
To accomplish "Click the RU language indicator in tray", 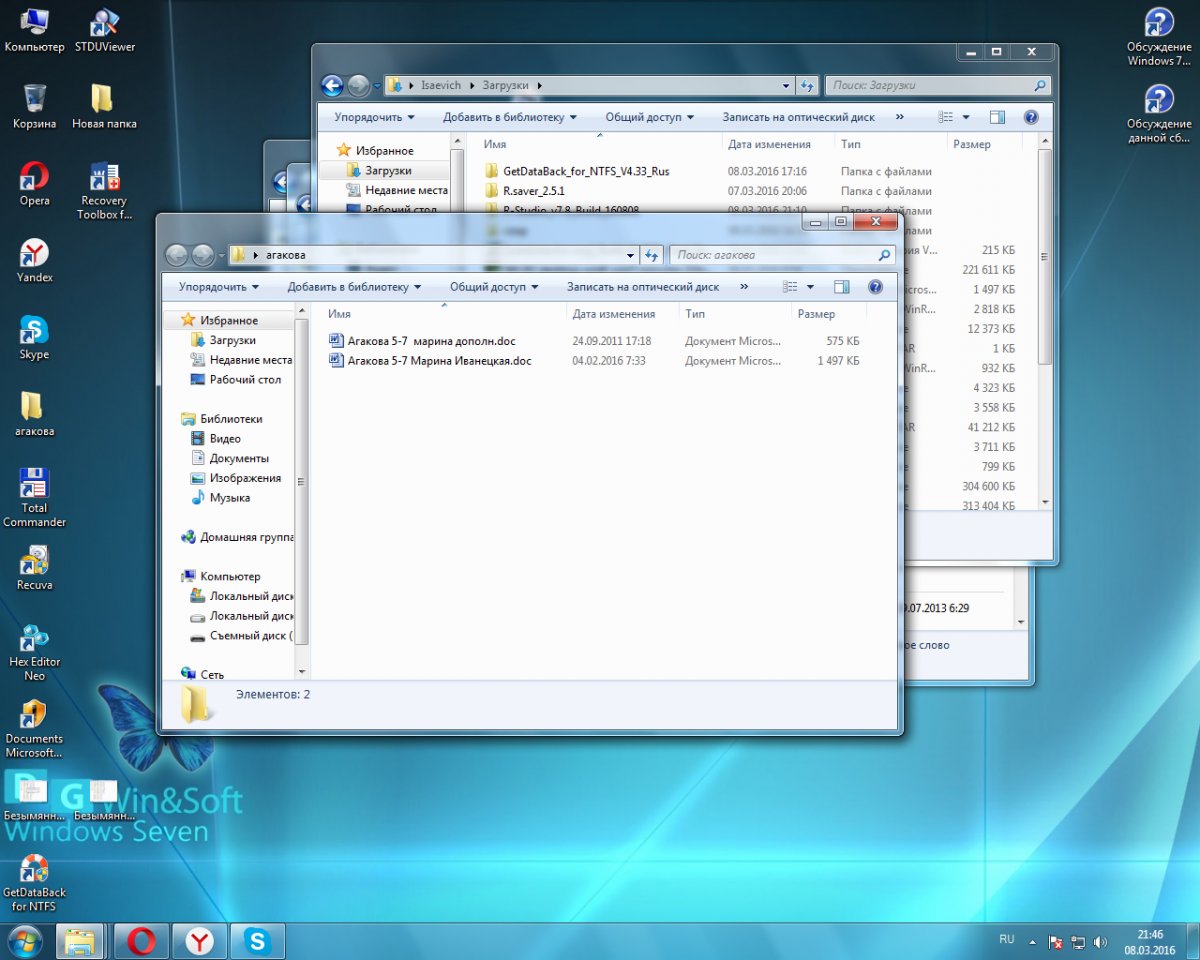I will click(1006, 940).
